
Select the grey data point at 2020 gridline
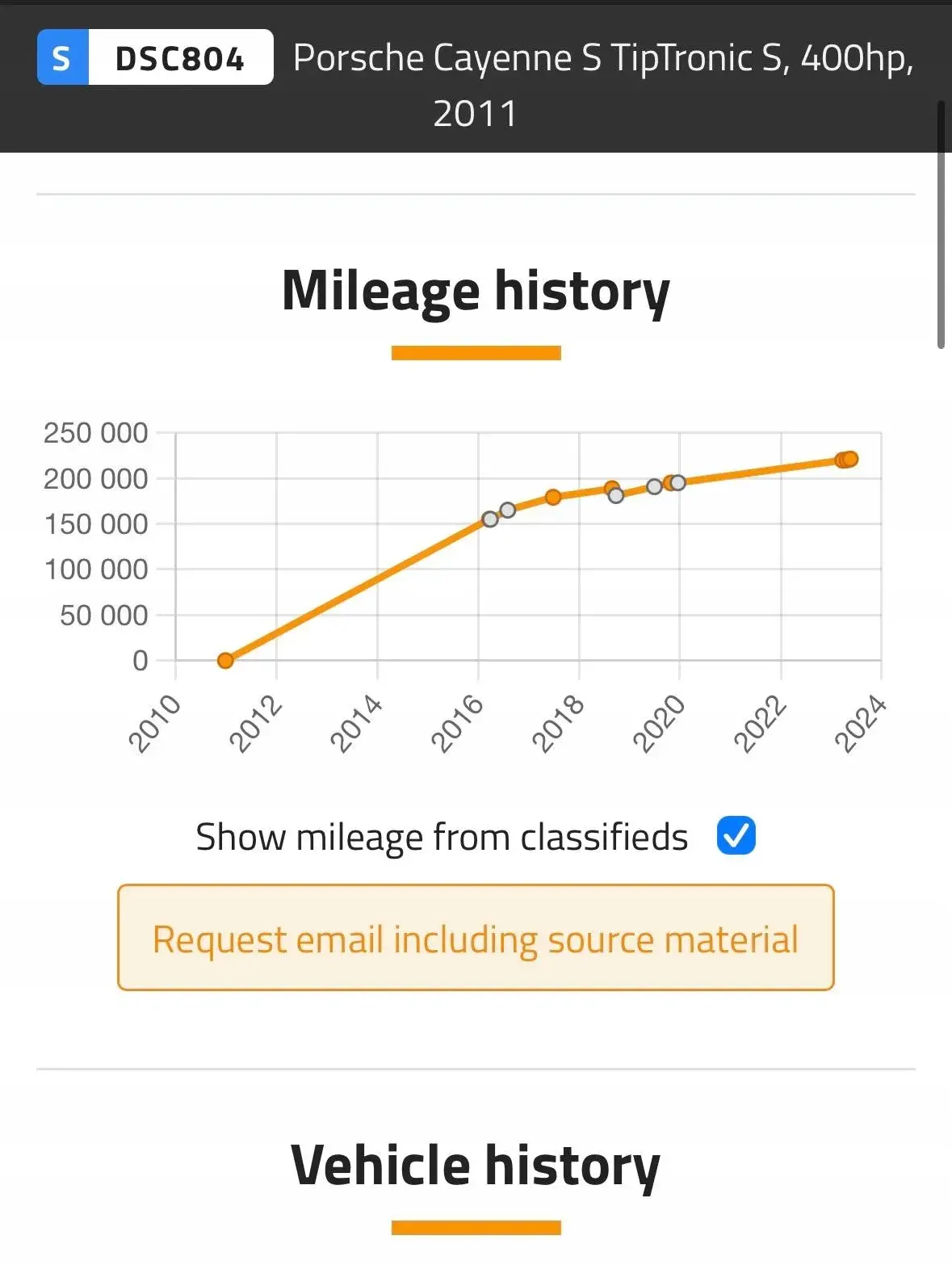pyautogui.click(x=678, y=482)
